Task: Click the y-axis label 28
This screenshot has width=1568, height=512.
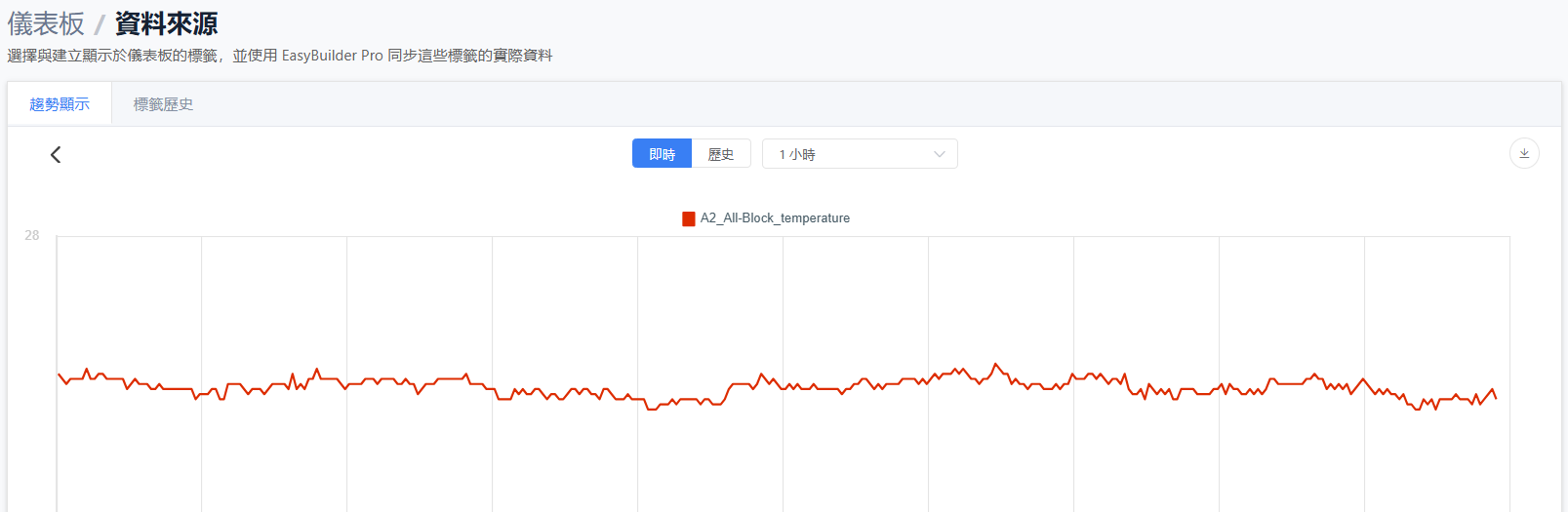Action: (x=32, y=235)
